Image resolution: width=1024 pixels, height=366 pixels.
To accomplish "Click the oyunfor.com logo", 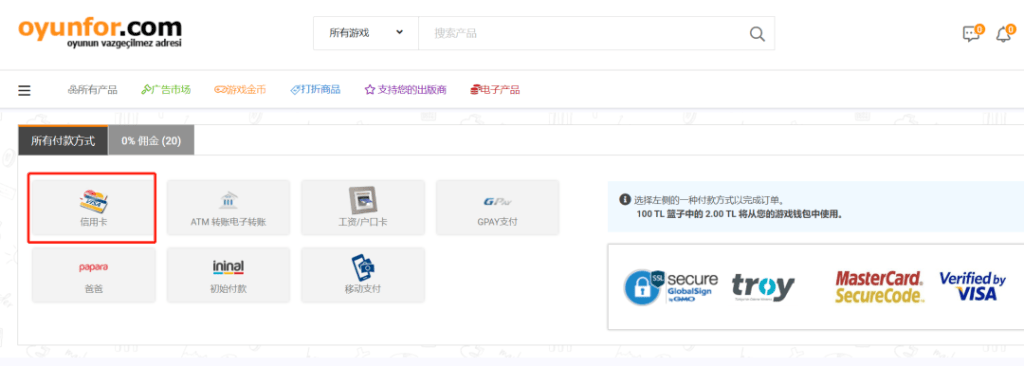I will click(x=100, y=32).
